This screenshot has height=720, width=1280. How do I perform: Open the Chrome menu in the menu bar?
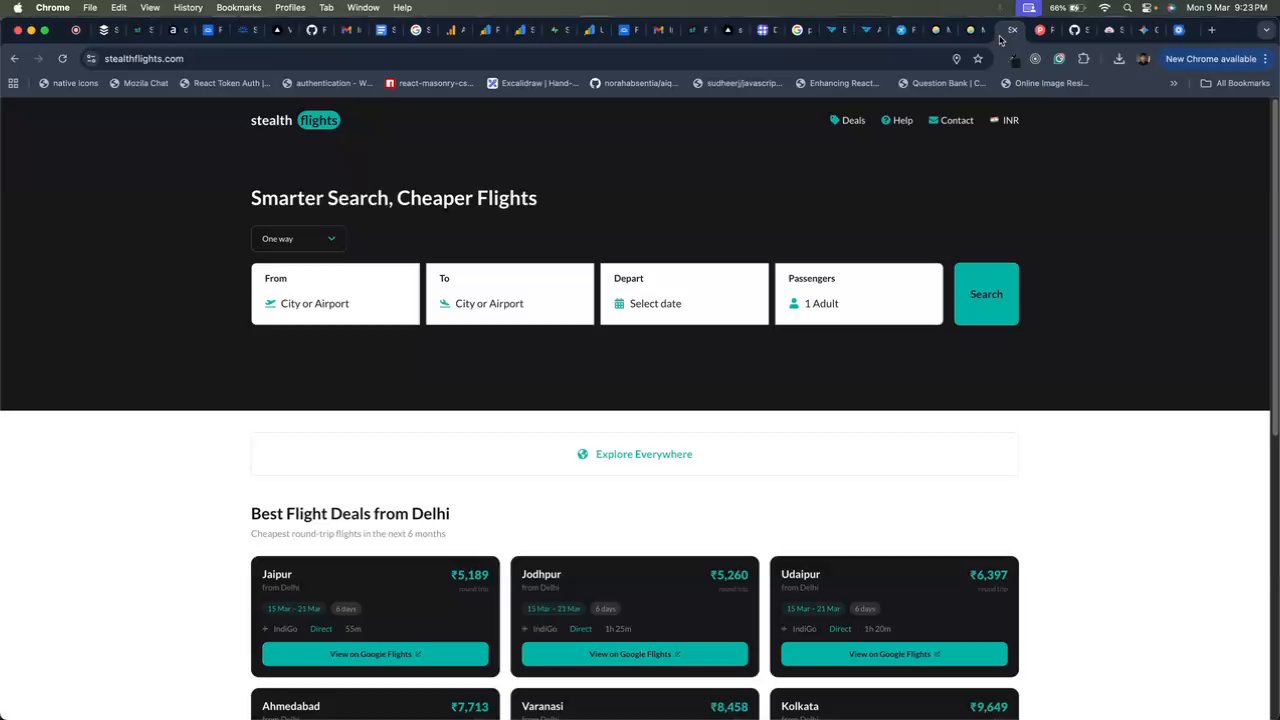[53, 7]
